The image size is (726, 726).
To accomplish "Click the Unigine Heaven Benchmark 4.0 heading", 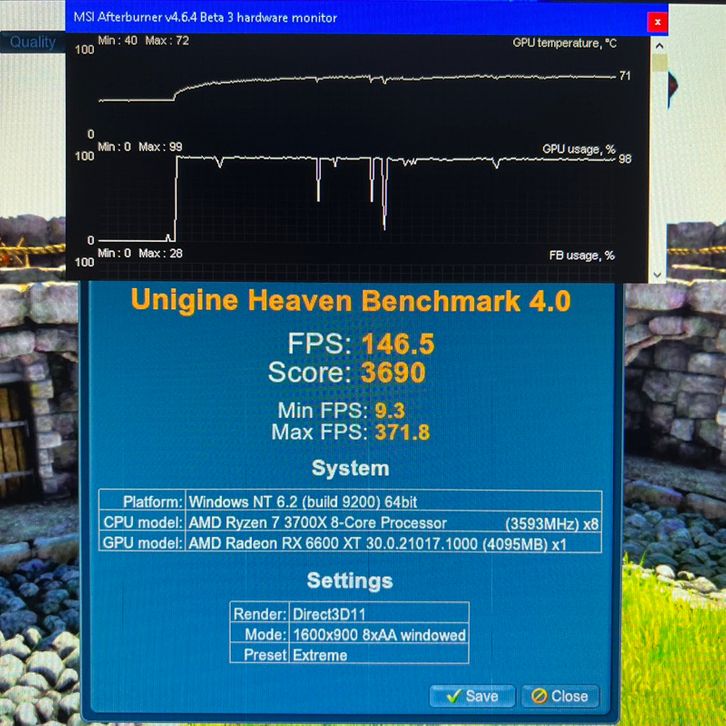I will tap(351, 301).
